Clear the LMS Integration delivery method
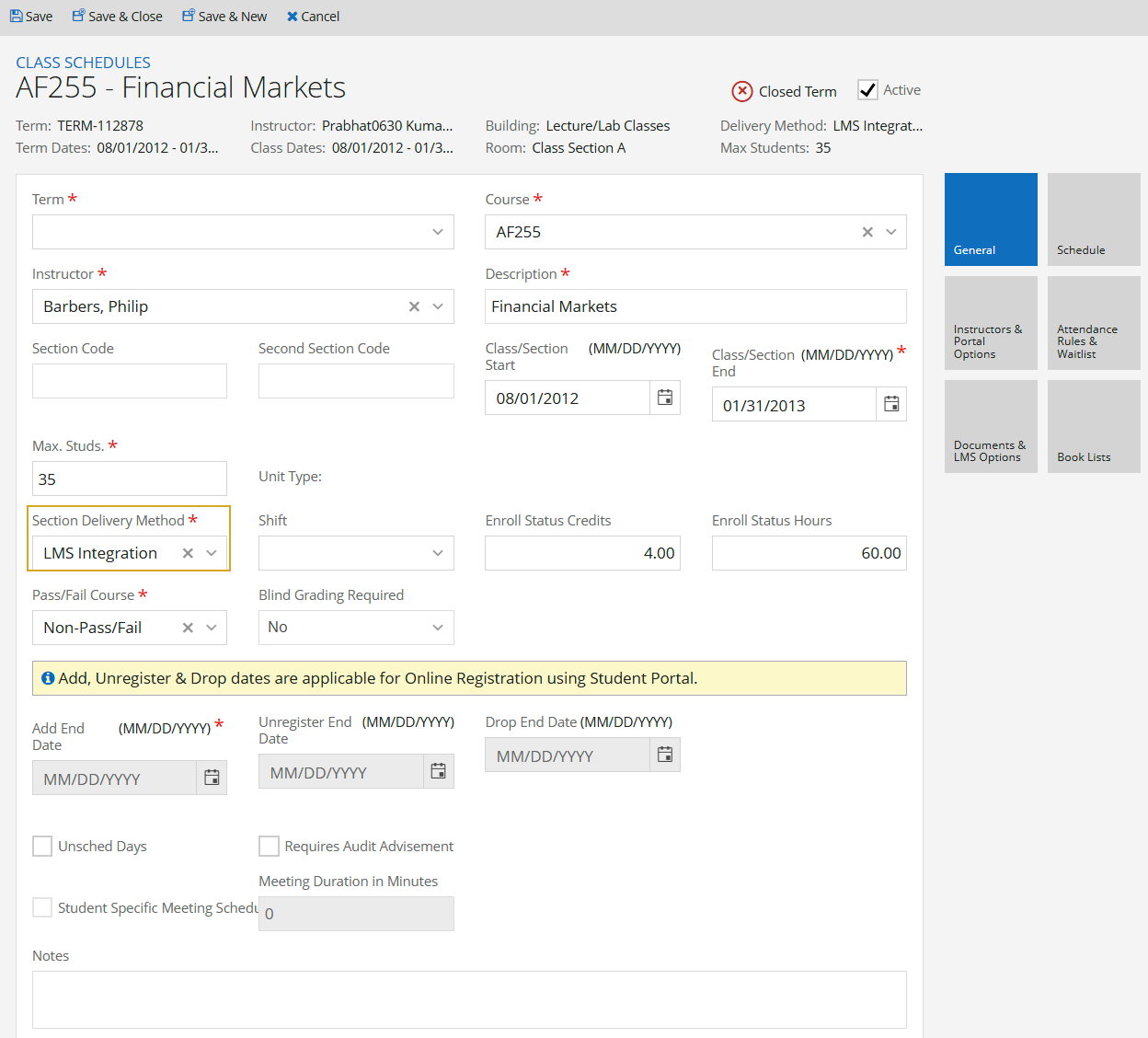Screen dimensions: 1148x1038 click(x=188, y=553)
